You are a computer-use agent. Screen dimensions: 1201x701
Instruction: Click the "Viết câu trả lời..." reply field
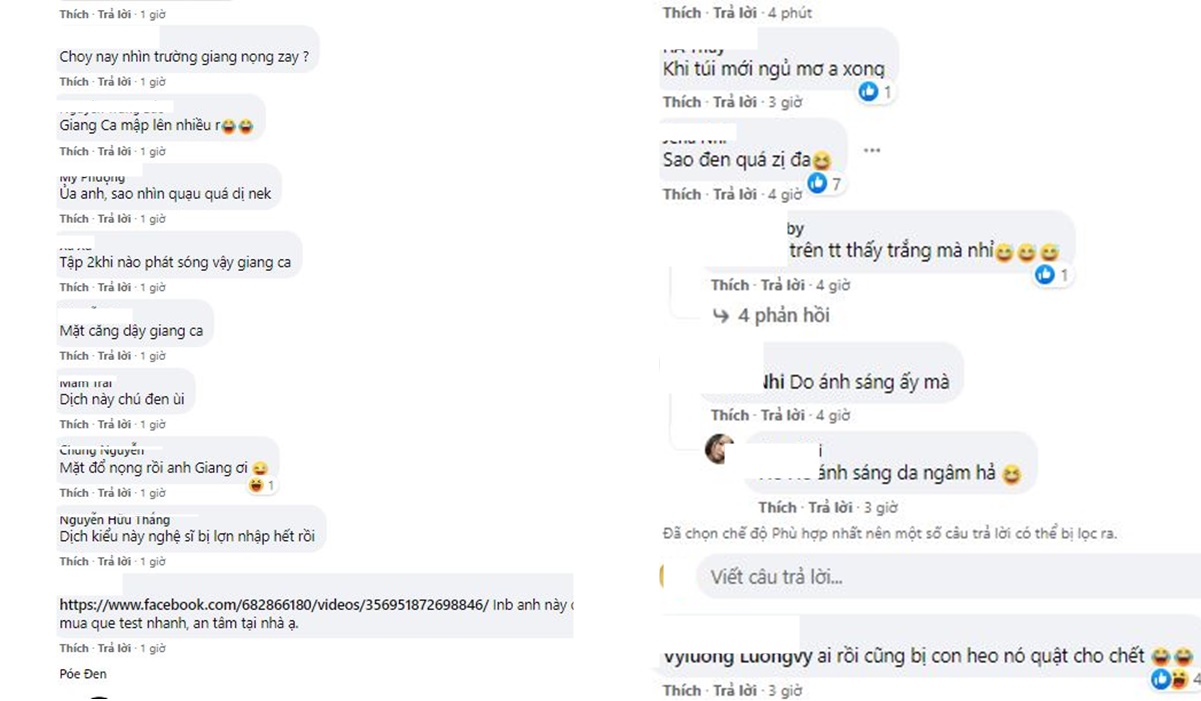776,577
